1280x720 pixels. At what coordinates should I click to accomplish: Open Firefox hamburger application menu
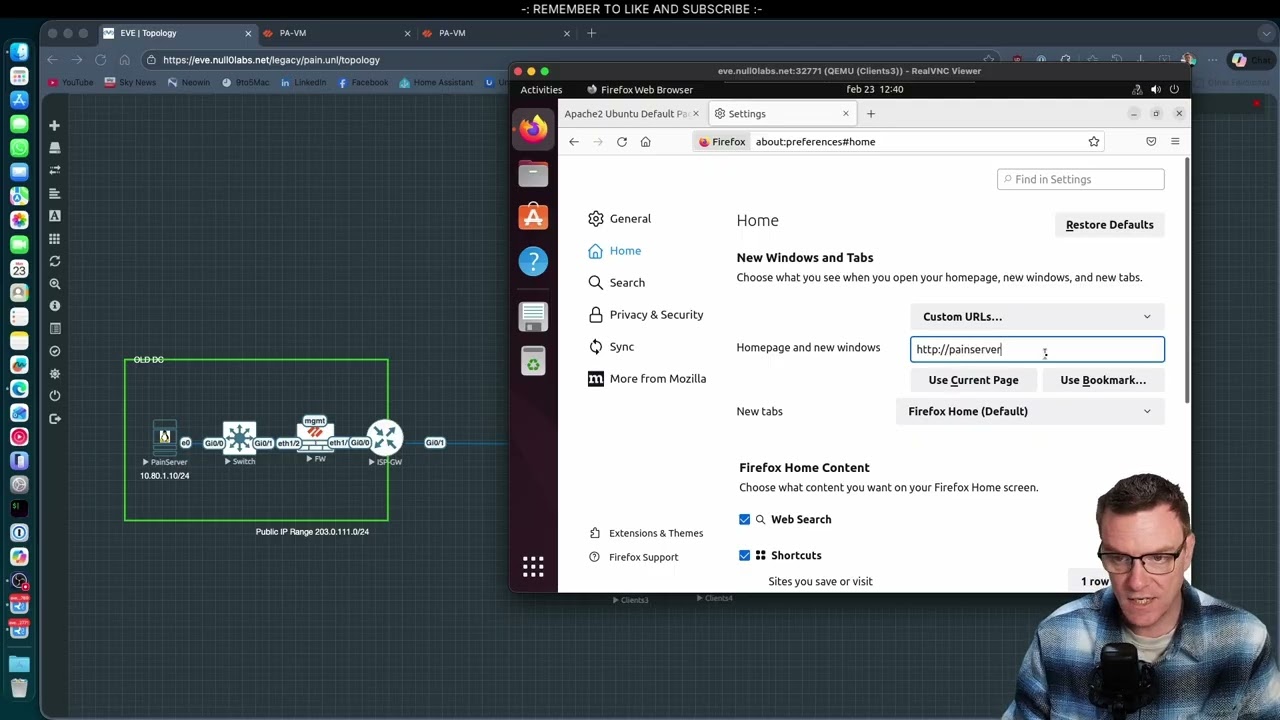[1175, 142]
